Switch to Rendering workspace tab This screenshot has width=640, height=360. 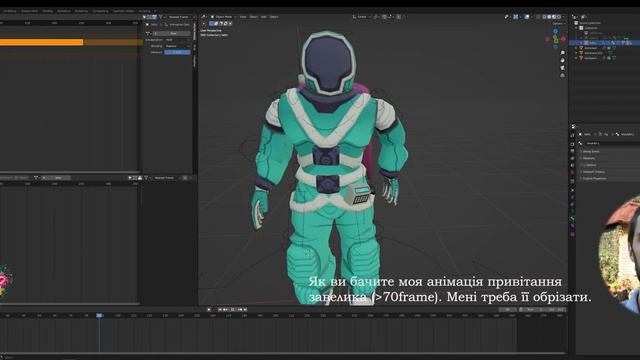[81, 11]
